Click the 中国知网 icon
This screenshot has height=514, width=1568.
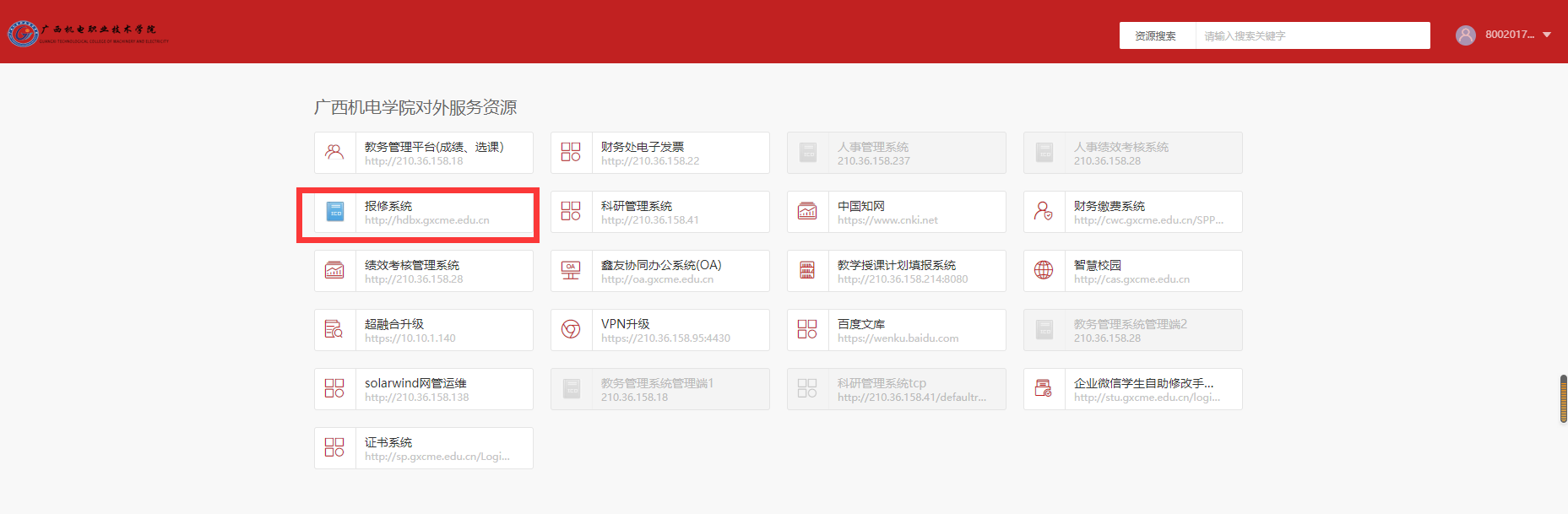tap(807, 212)
